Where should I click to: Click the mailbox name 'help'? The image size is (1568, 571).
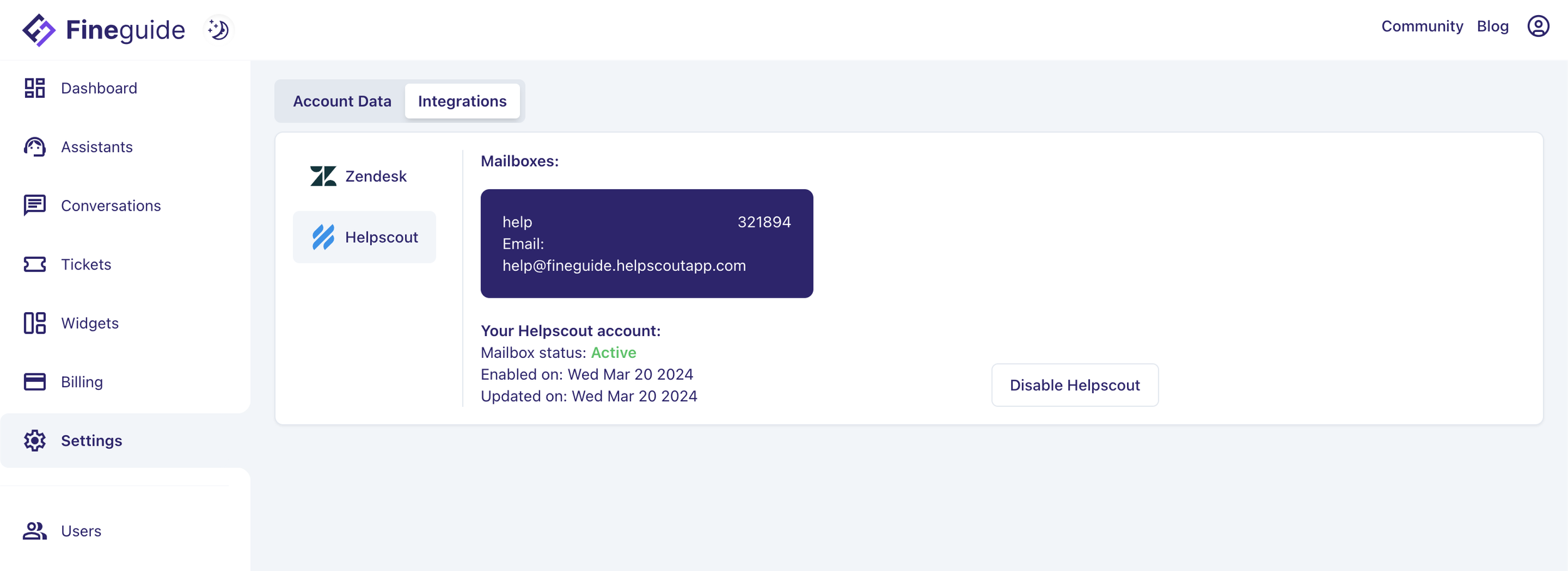(517, 222)
